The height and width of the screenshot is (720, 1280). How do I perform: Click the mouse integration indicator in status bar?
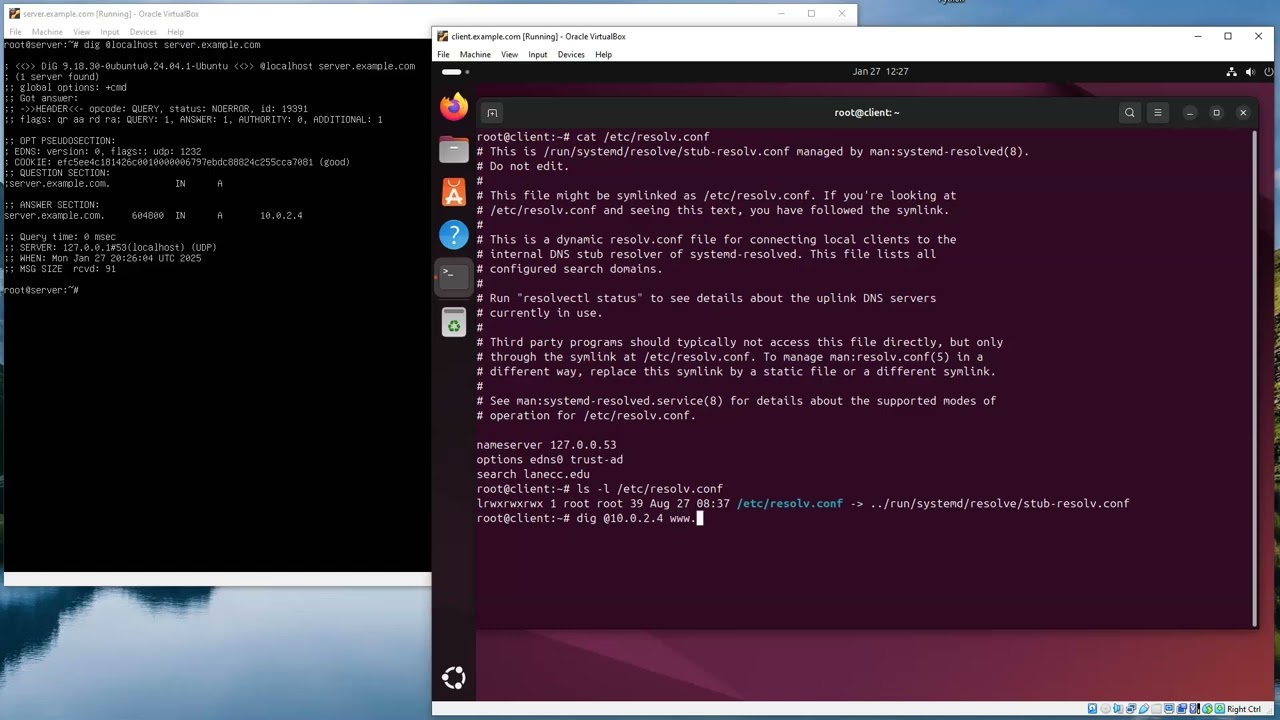coord(1207,709)
